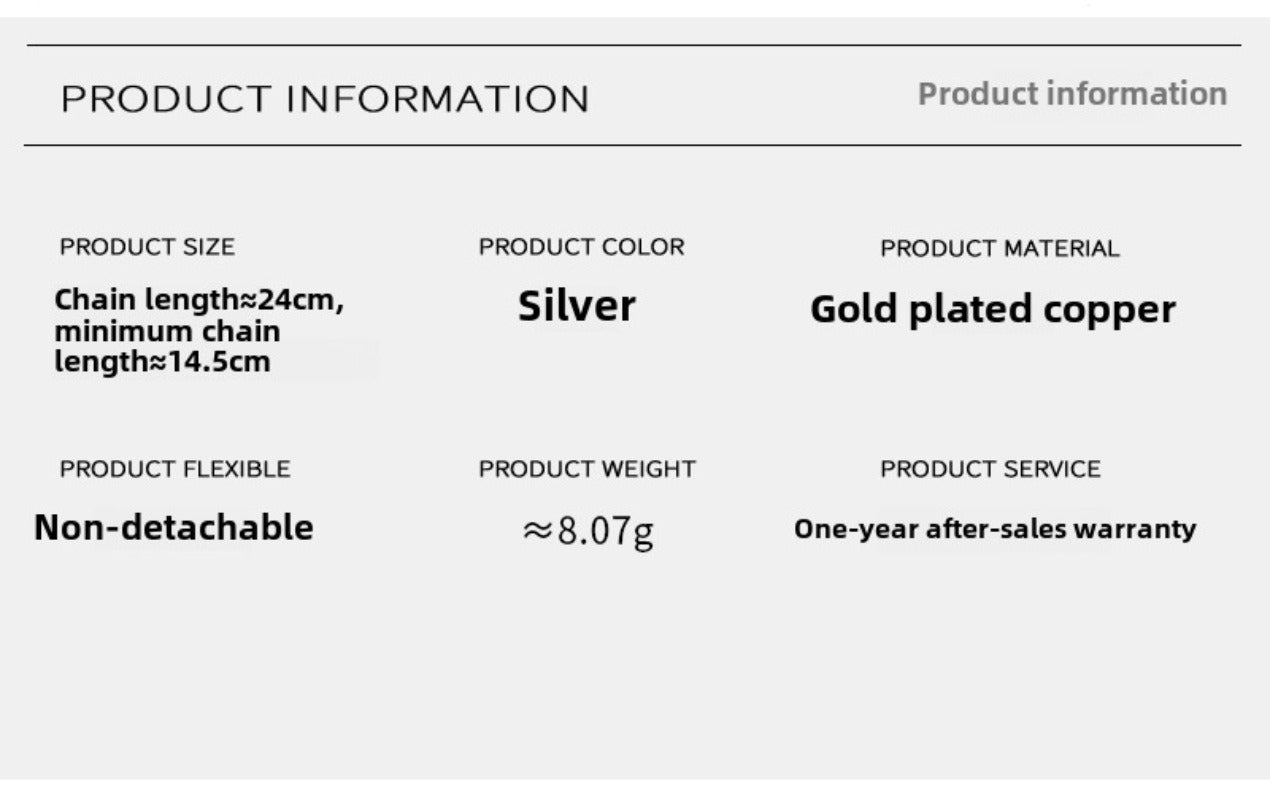Click the PRODUCT MATERIAL label
The width and height of the screenshot is (1270, 800).
[999, 248]
